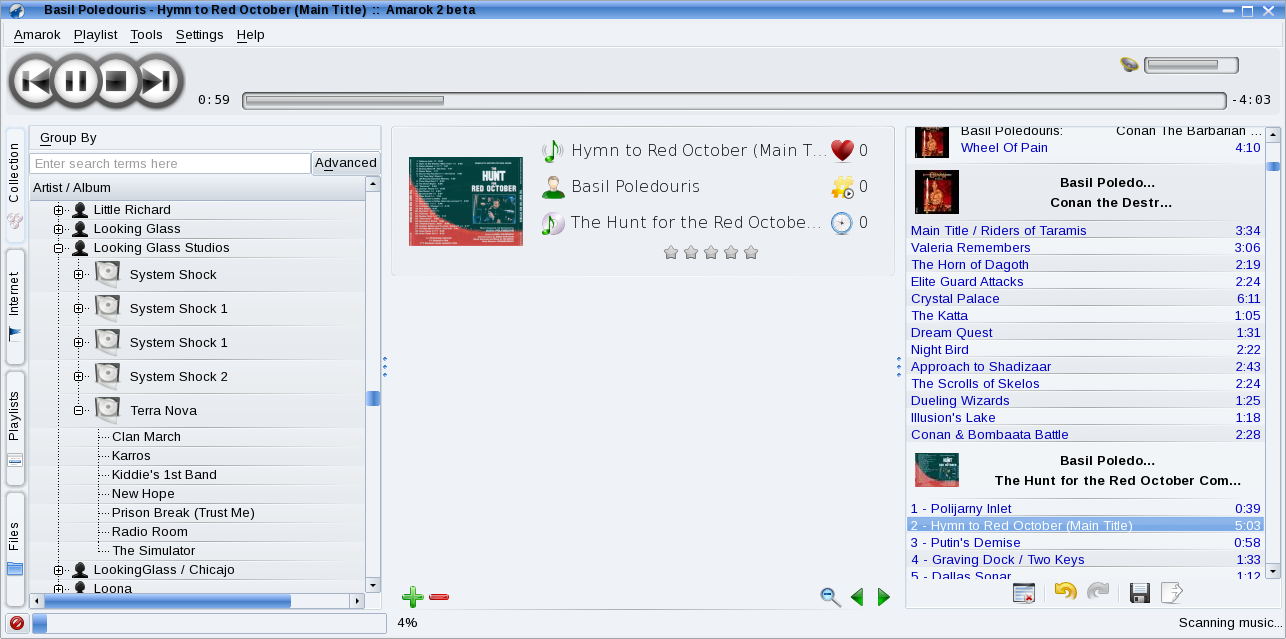Open the Help menu
Screen dimensions: 1286x639
(x=250, y=34)
